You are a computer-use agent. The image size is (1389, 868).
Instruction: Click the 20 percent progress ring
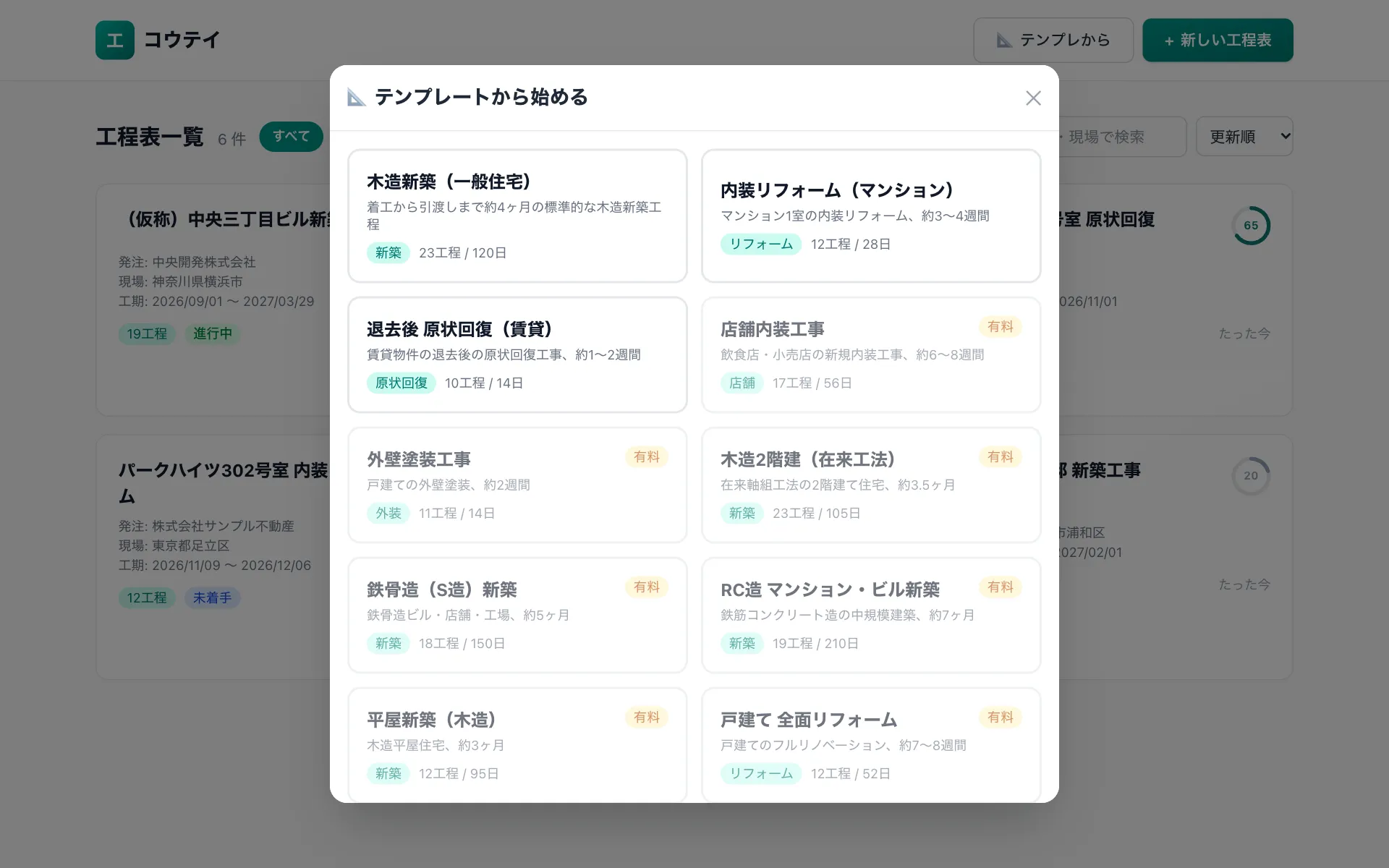click(x=1251, y=476)
